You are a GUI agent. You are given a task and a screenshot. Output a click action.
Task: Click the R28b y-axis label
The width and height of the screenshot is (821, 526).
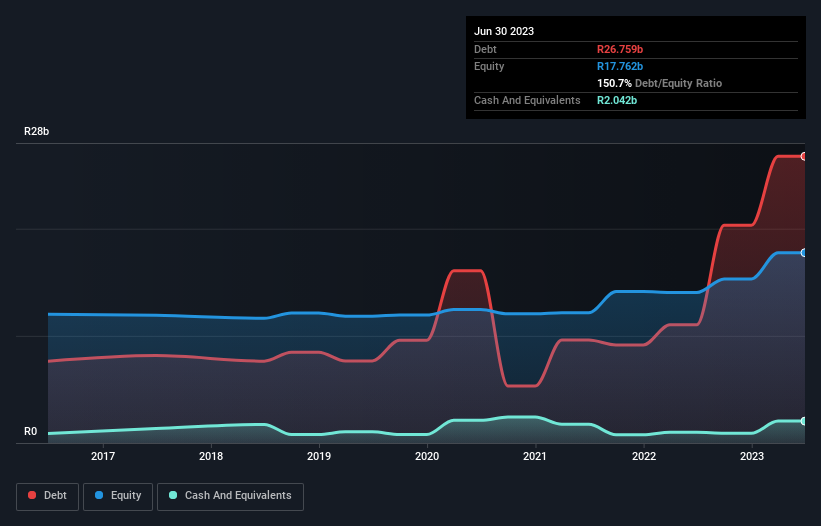coord(36,131)
